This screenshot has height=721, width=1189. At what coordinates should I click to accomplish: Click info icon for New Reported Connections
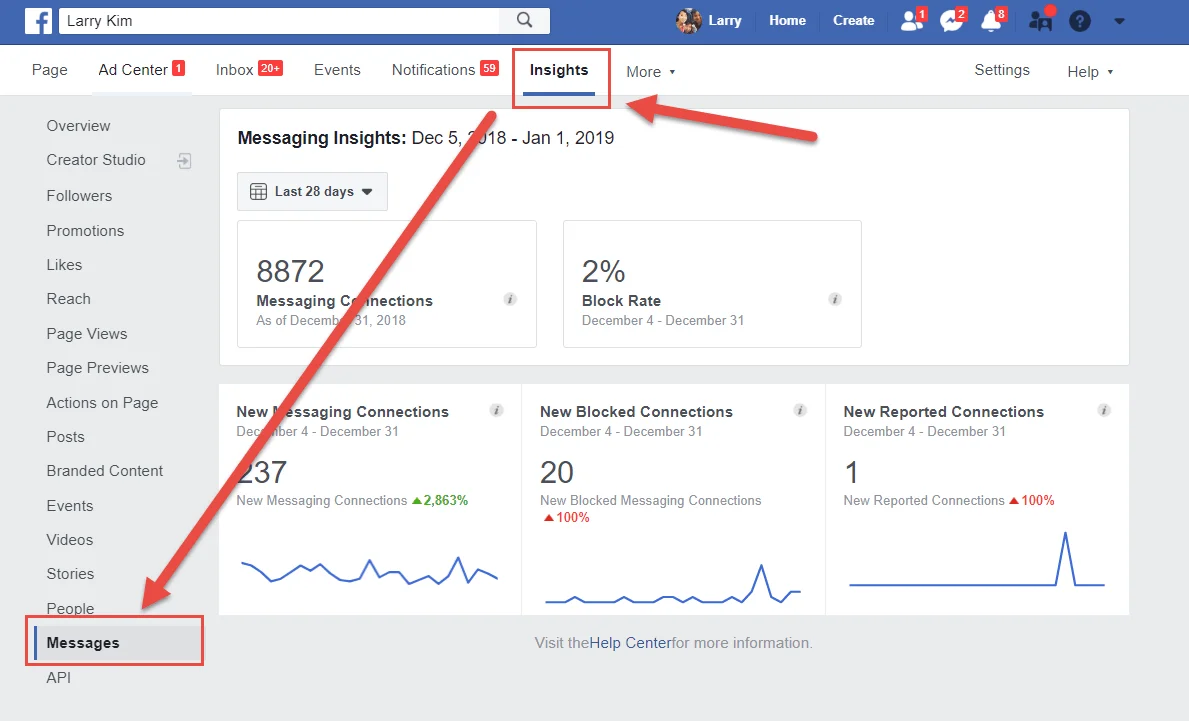pyautogui.click(x=1104, y=410)
